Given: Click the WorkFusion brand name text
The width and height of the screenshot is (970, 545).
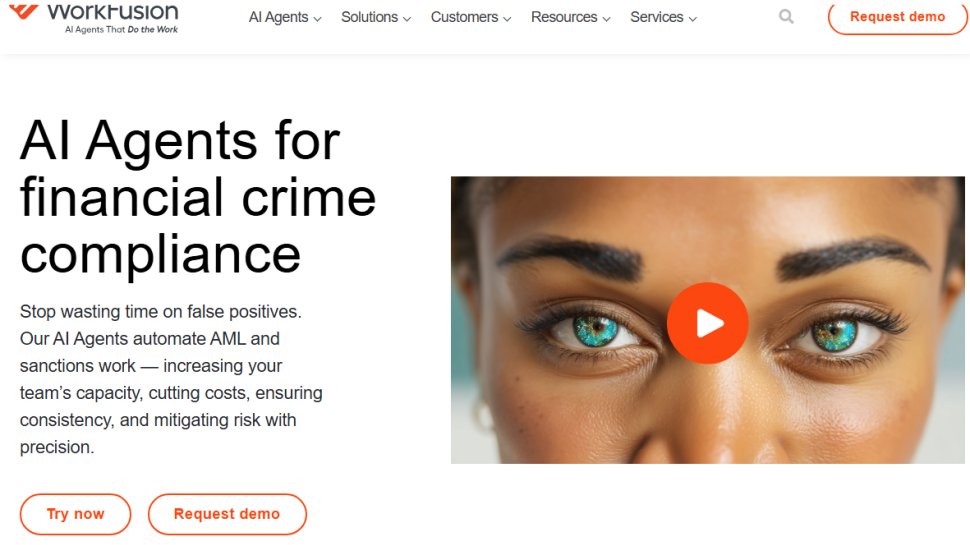Looking at the screenshot, I should pyautogui.click(x=113, y=11).
